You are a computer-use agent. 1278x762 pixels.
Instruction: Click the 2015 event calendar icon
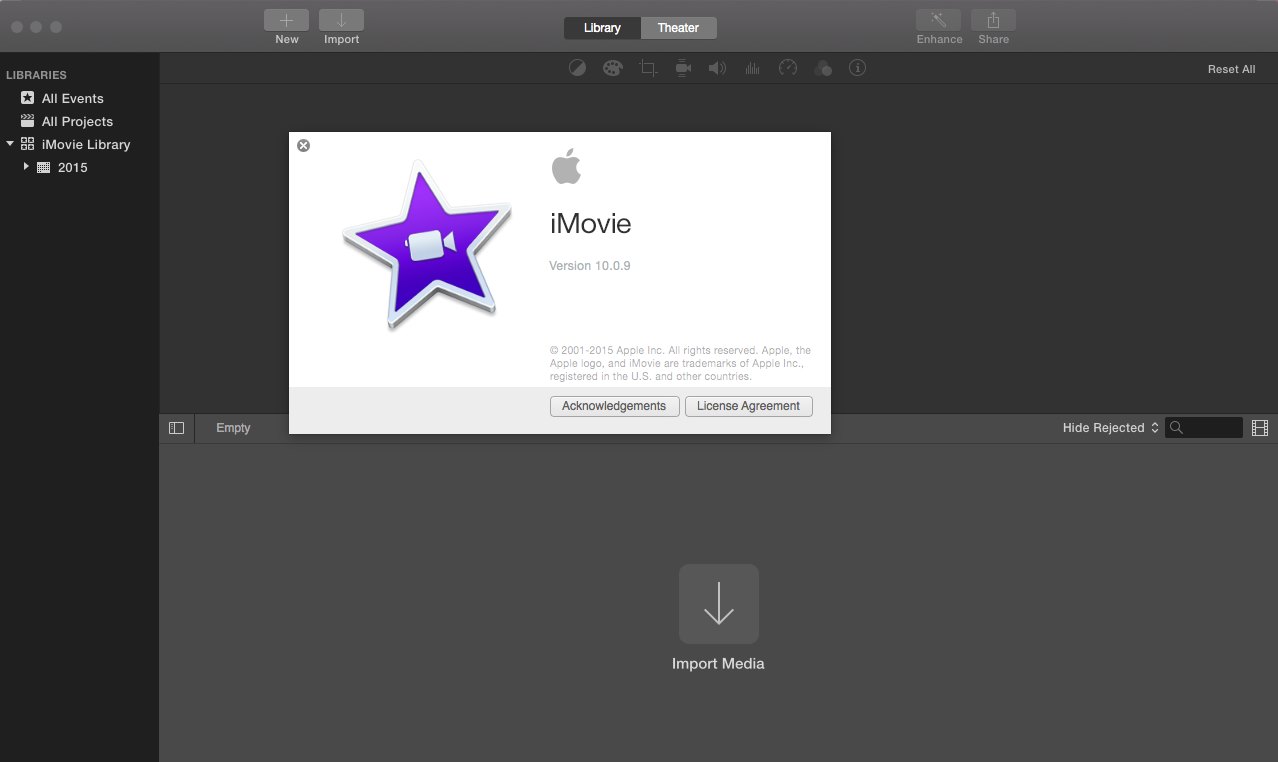click(43, 167)
